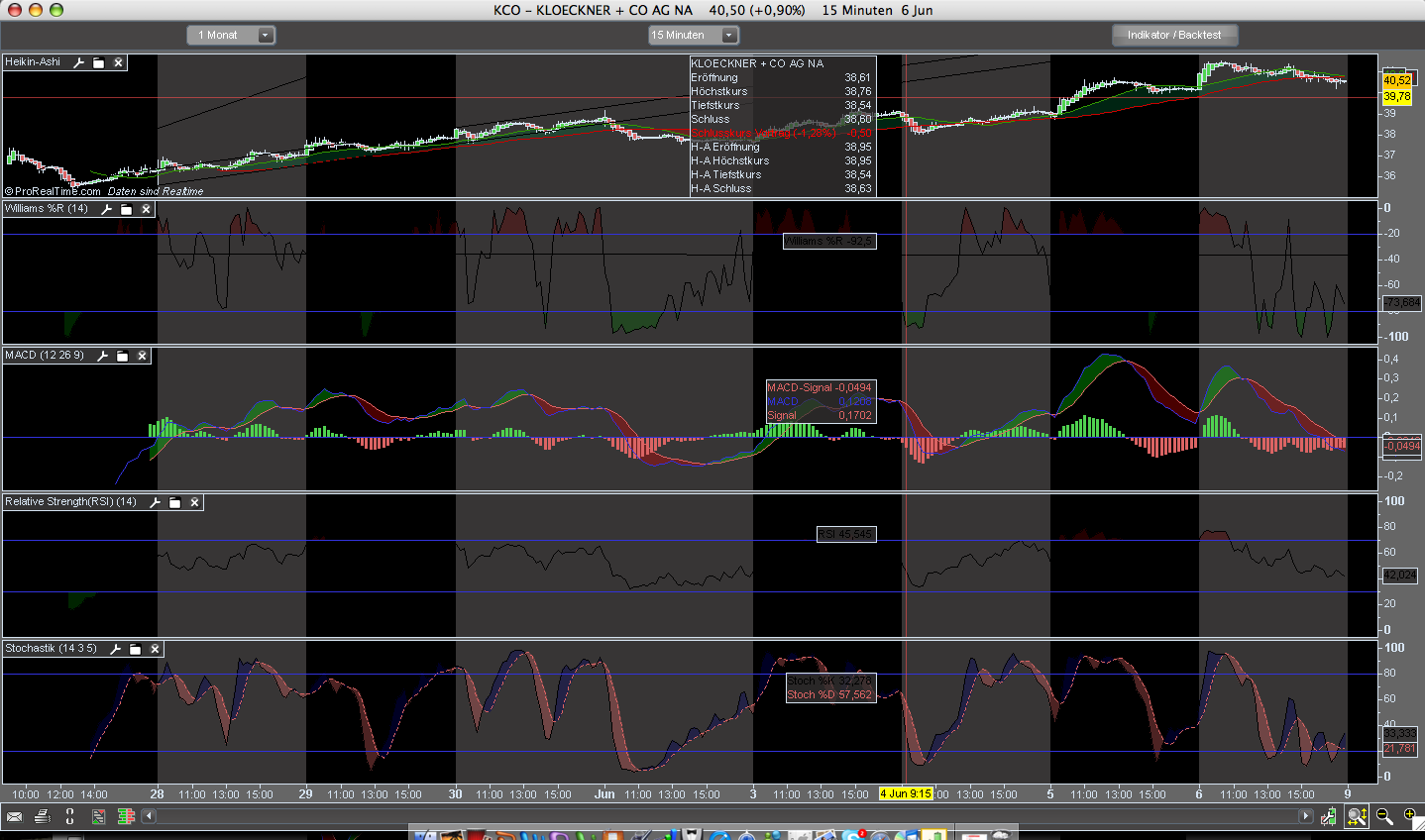Zoom out with the minus magnifier
This screenshot has width=1425, height=840.
tap(1383, 816)
